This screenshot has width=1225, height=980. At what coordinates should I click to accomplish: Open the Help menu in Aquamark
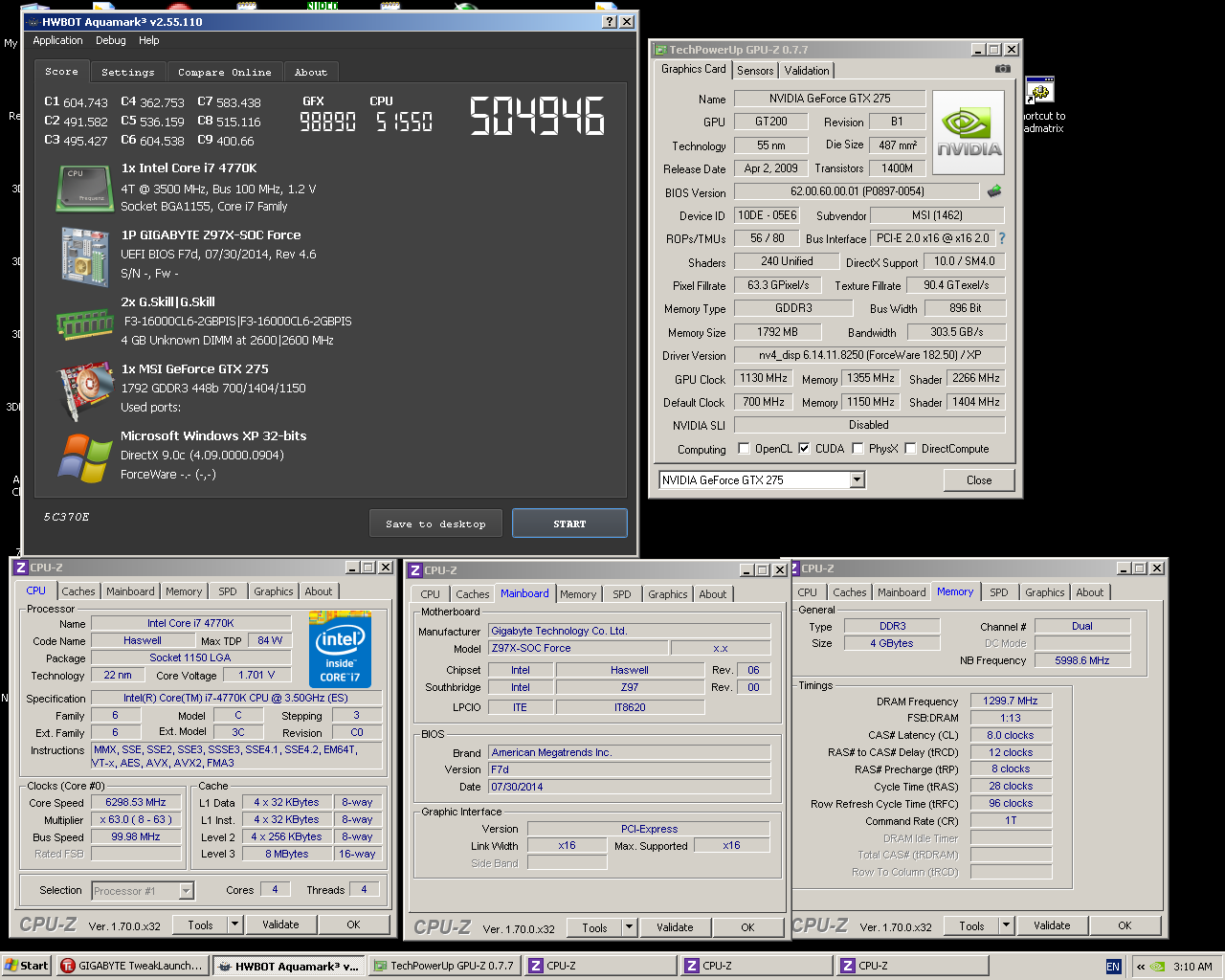coord(148,40)
